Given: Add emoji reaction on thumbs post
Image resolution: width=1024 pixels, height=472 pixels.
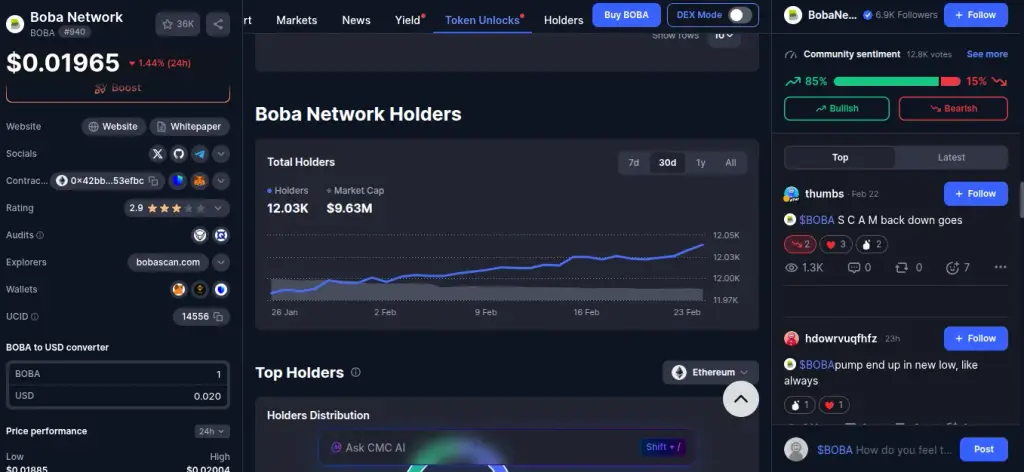Looking at the screenshot, I should click(x=957, y=268).
